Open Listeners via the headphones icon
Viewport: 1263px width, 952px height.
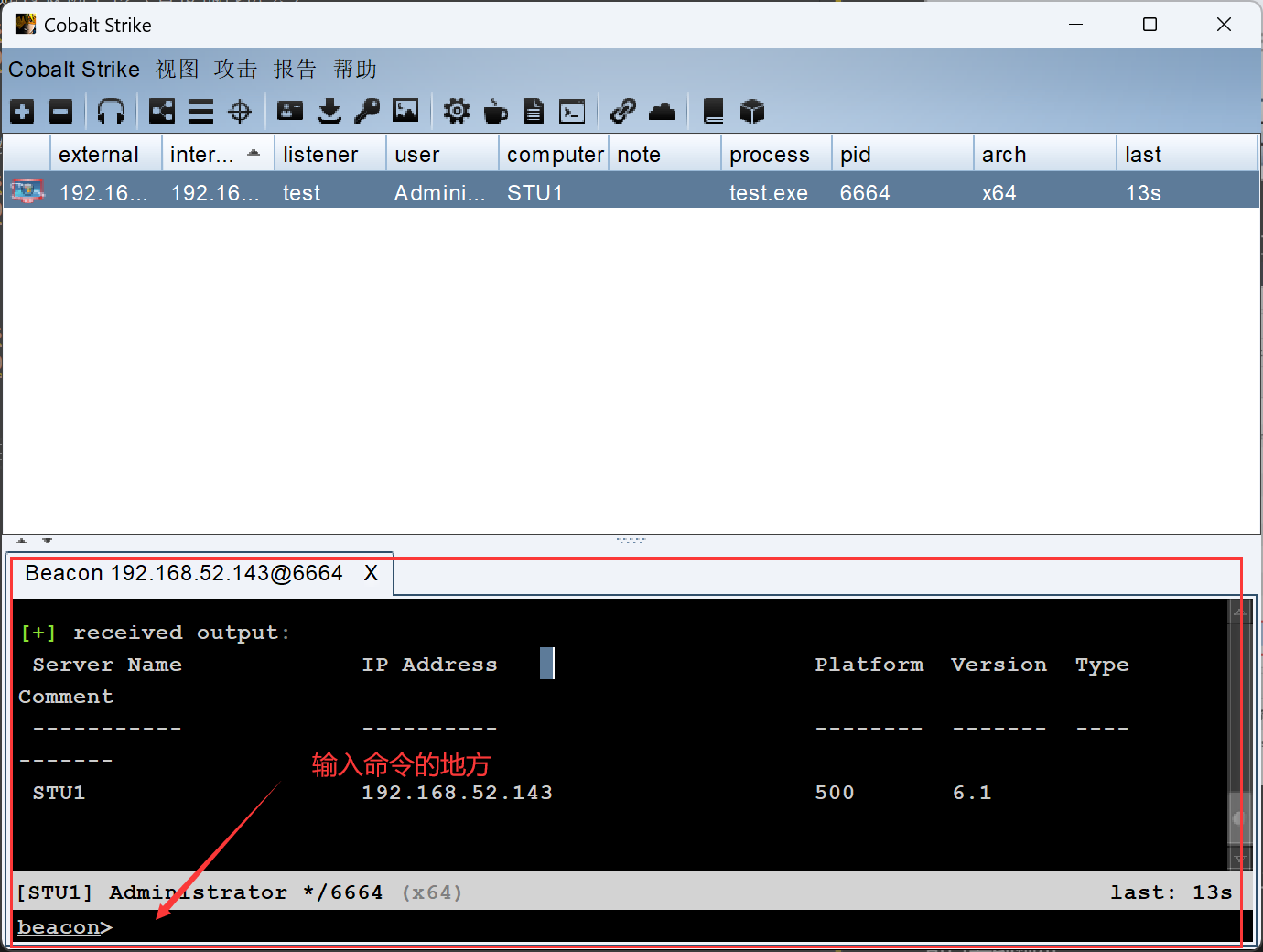point(111,112)
